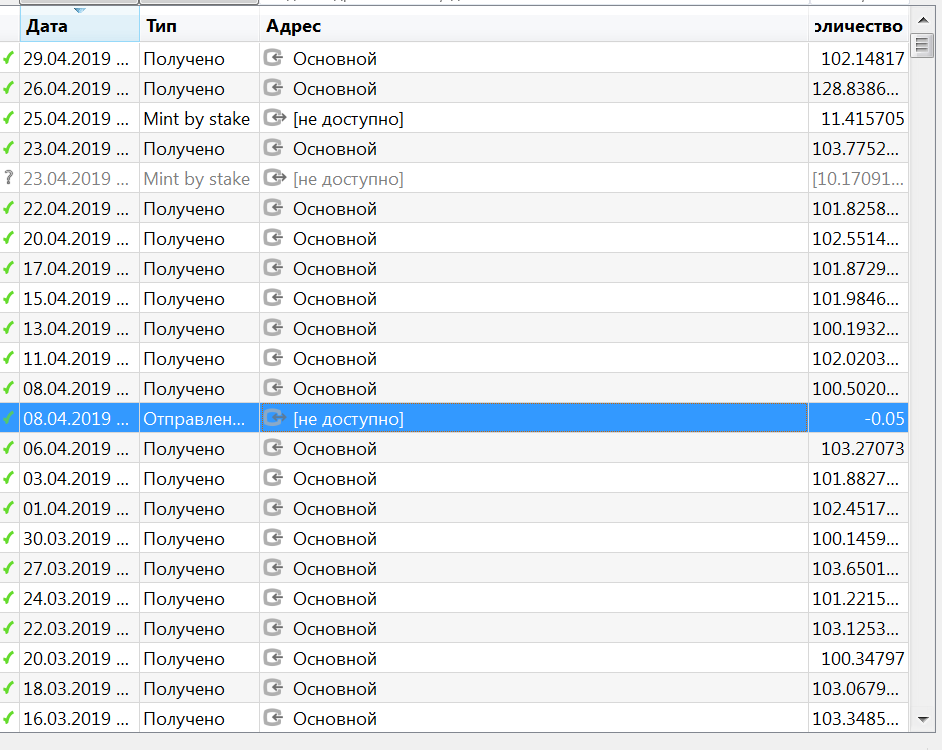Sort by the Тип column header

199,26
